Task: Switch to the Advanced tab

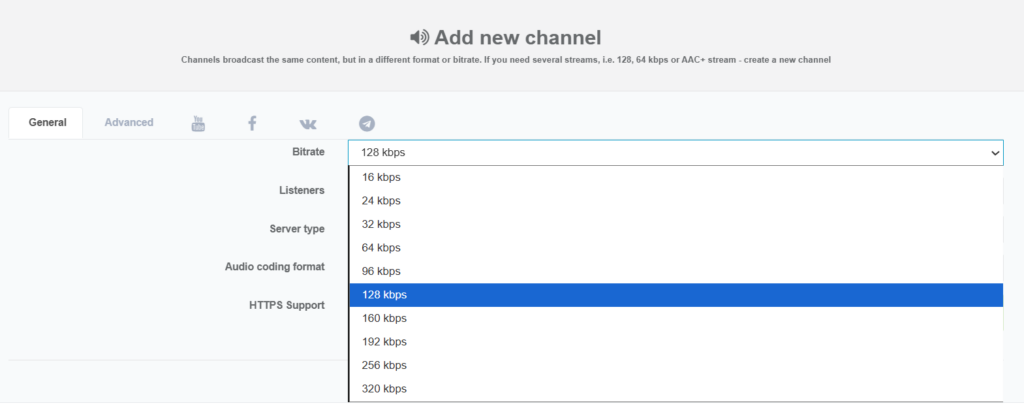Action: point(129,123)
